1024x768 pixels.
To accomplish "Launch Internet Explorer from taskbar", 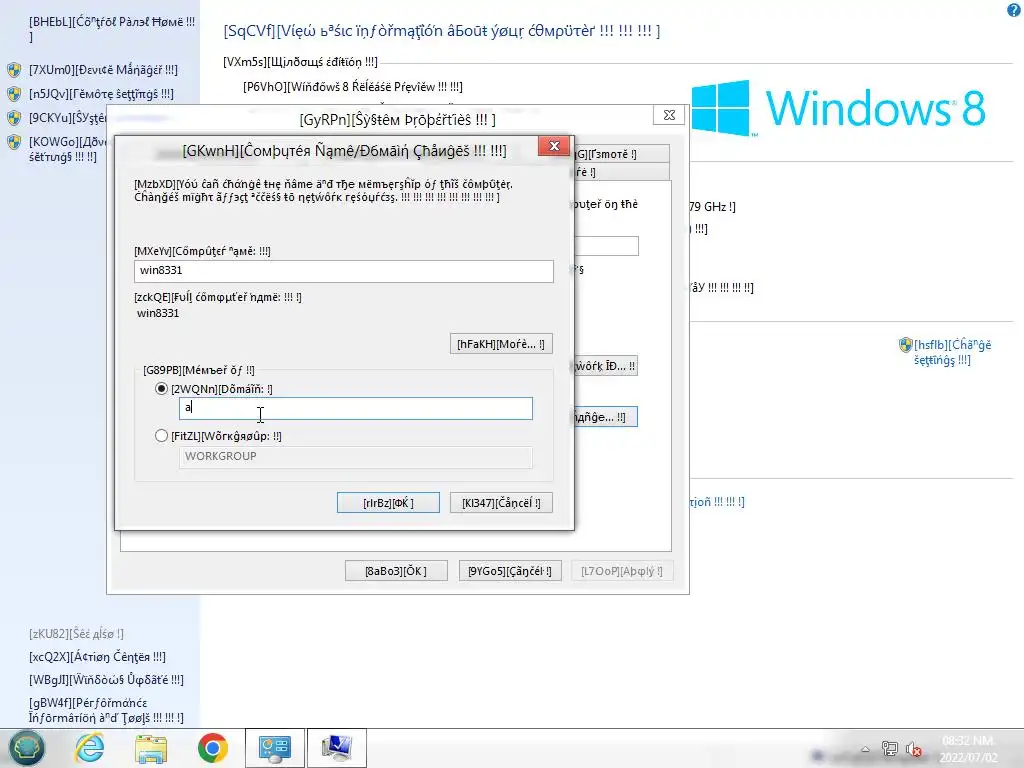I will [89, 748].
